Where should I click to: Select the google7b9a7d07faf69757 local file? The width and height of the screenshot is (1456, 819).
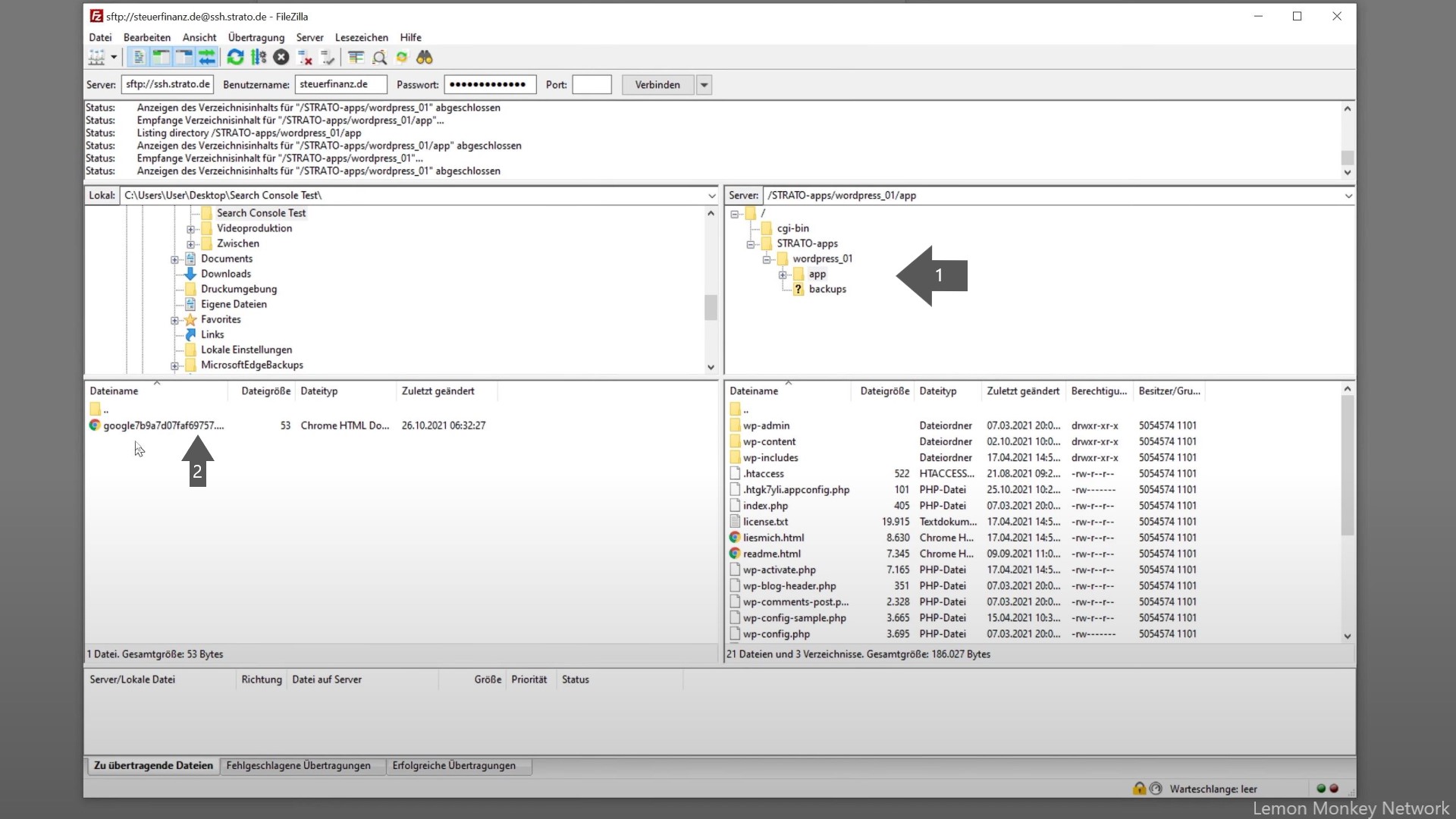click(x=164, y=425)
